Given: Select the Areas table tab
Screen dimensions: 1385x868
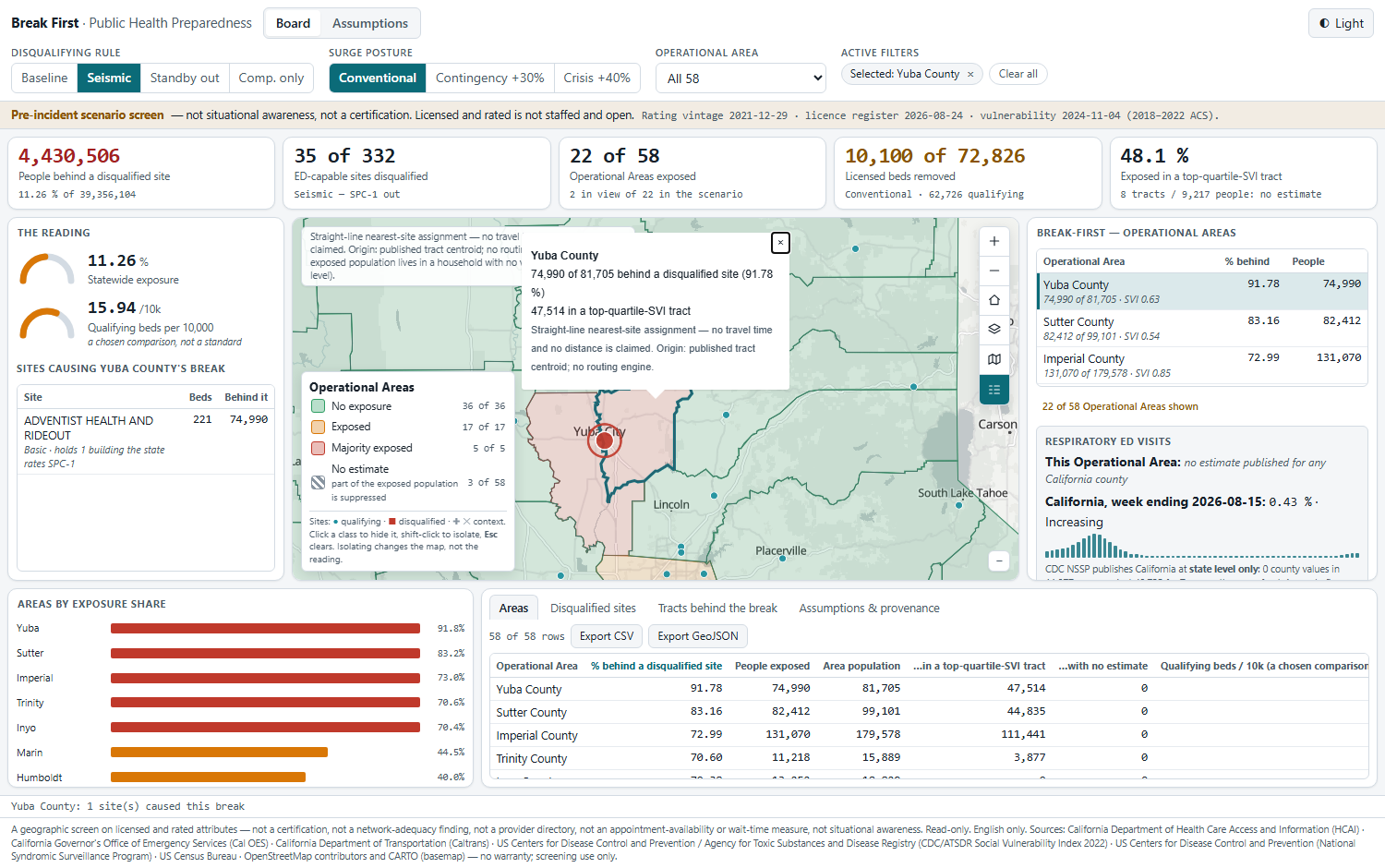Looking at the screenshot, I should coord(513,608).
